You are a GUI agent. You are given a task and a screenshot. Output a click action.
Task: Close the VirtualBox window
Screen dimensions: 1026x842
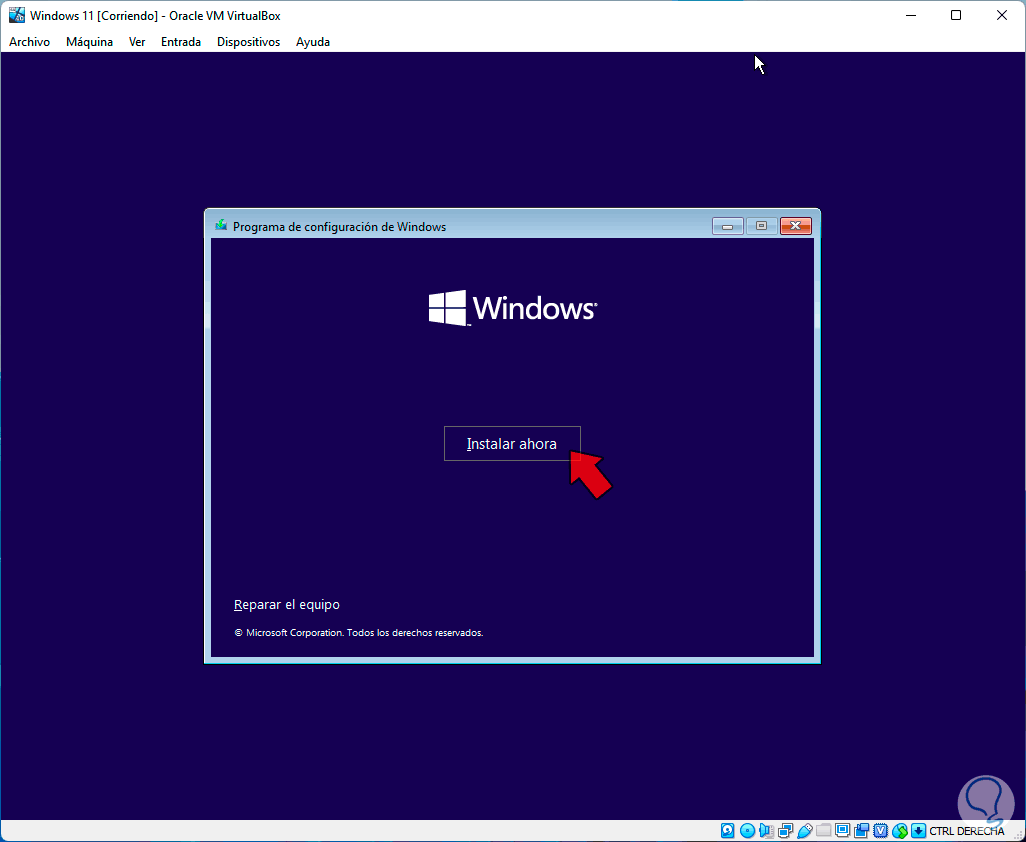point(1002,16)
